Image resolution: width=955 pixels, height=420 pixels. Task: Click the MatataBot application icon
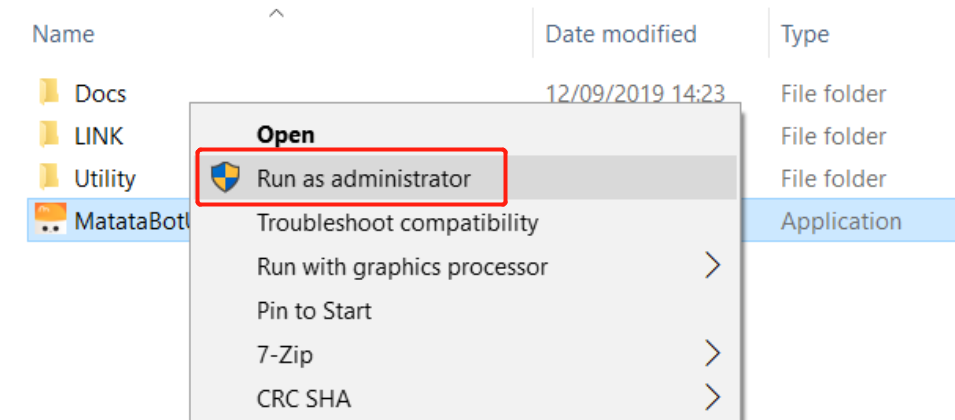click(x=50, y=220)
